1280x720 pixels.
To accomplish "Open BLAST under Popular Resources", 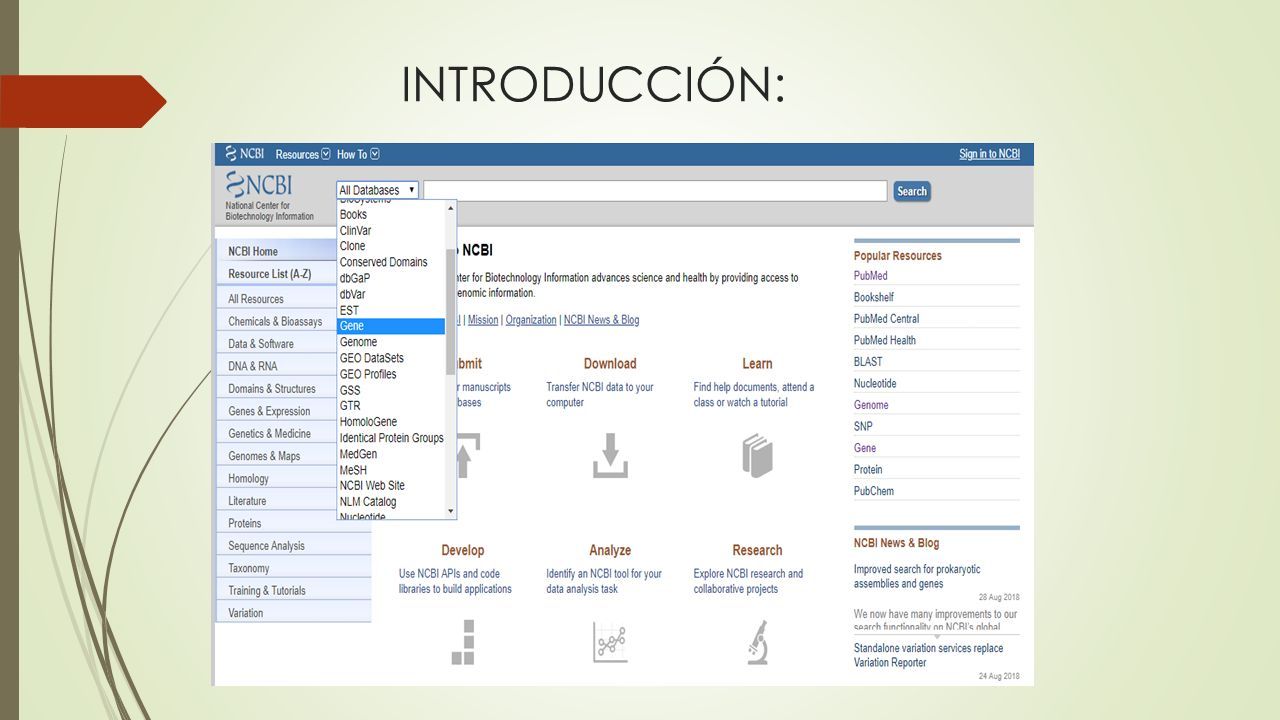I will coord(868,362).
